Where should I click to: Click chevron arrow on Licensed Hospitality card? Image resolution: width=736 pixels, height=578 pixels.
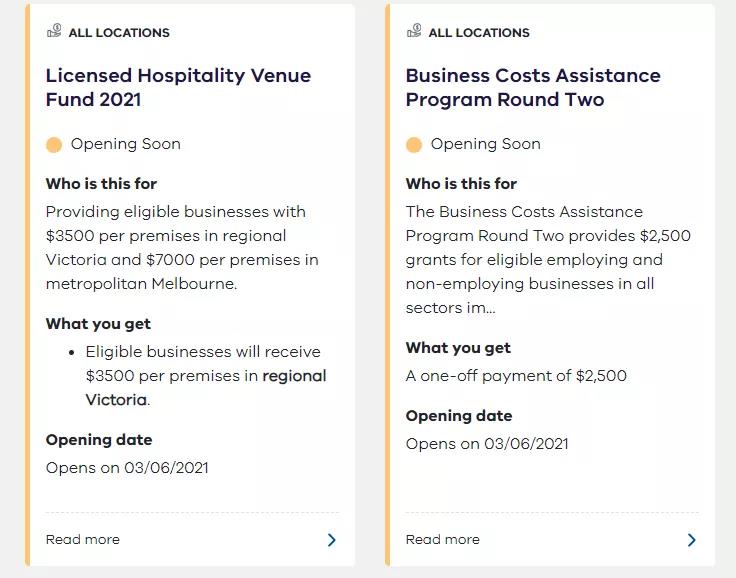click(x=332, y=540)
